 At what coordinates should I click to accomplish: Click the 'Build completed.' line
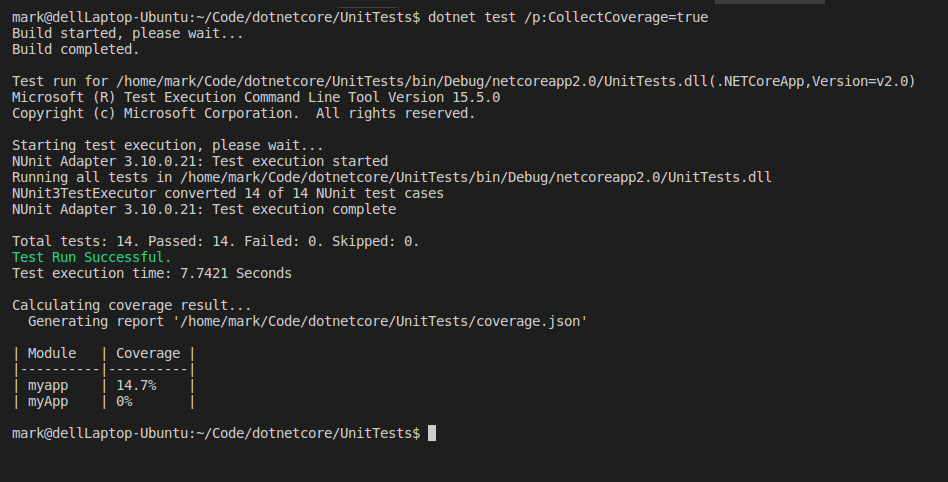(x=76, y=49)
